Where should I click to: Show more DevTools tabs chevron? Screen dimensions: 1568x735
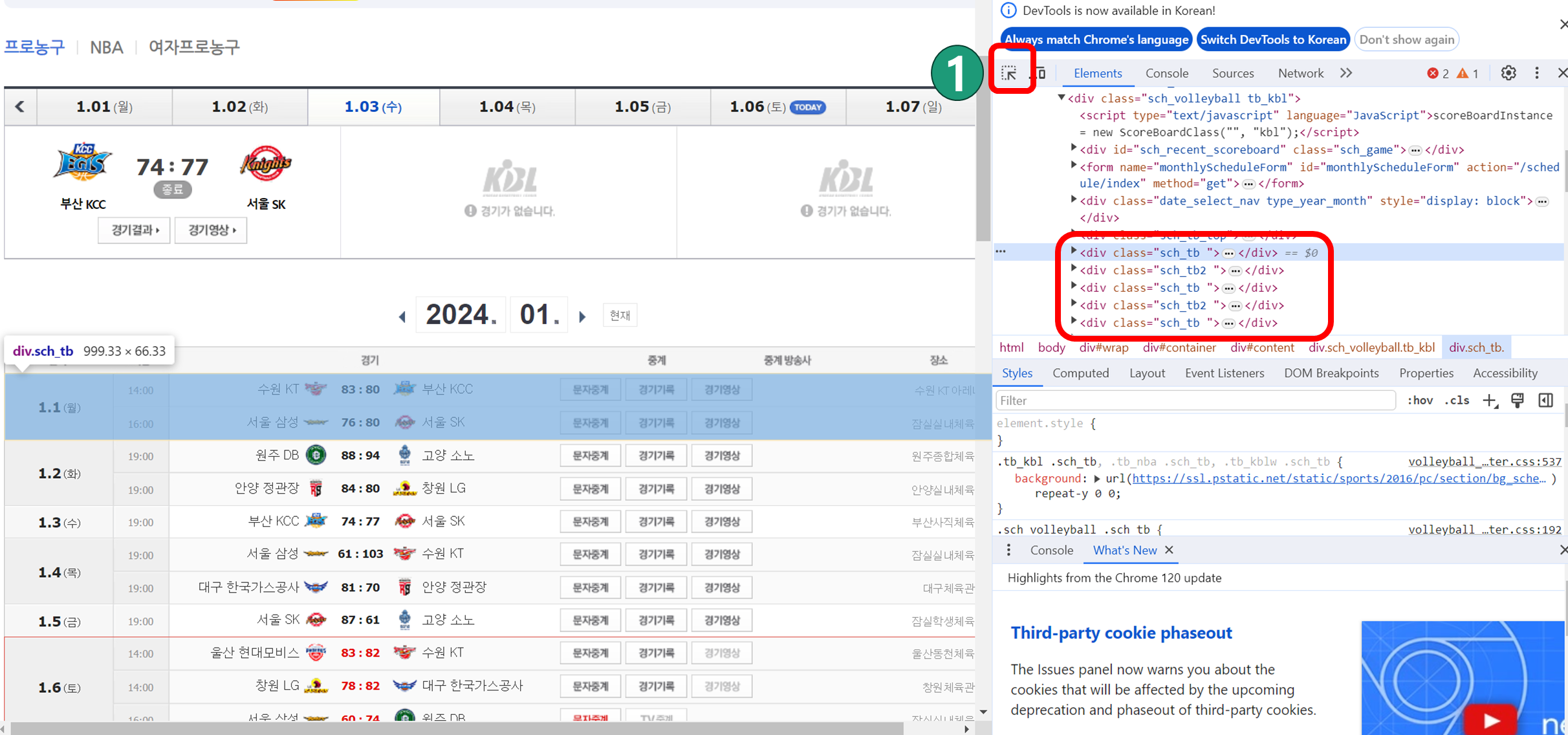pos(1346,73)
